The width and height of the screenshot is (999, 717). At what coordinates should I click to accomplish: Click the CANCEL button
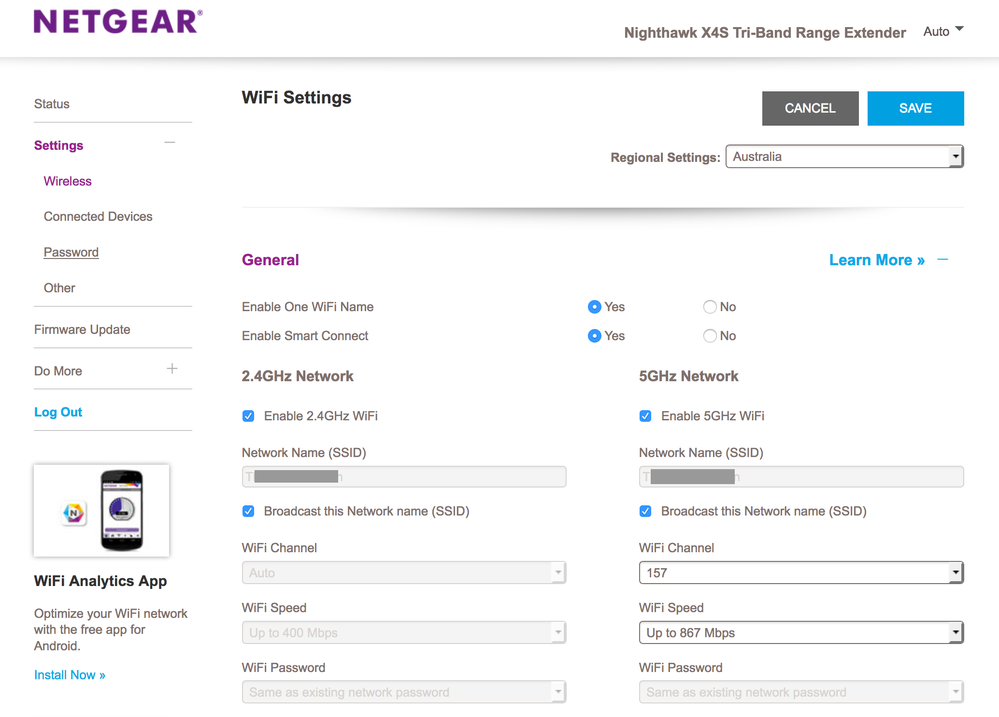coord(810,108)
